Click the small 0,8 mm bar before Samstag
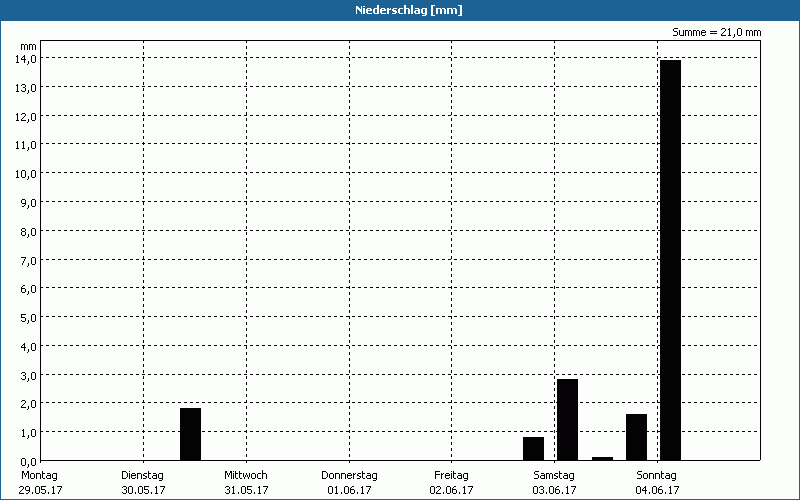Screen dimensions: 800x500 point(533,448)
